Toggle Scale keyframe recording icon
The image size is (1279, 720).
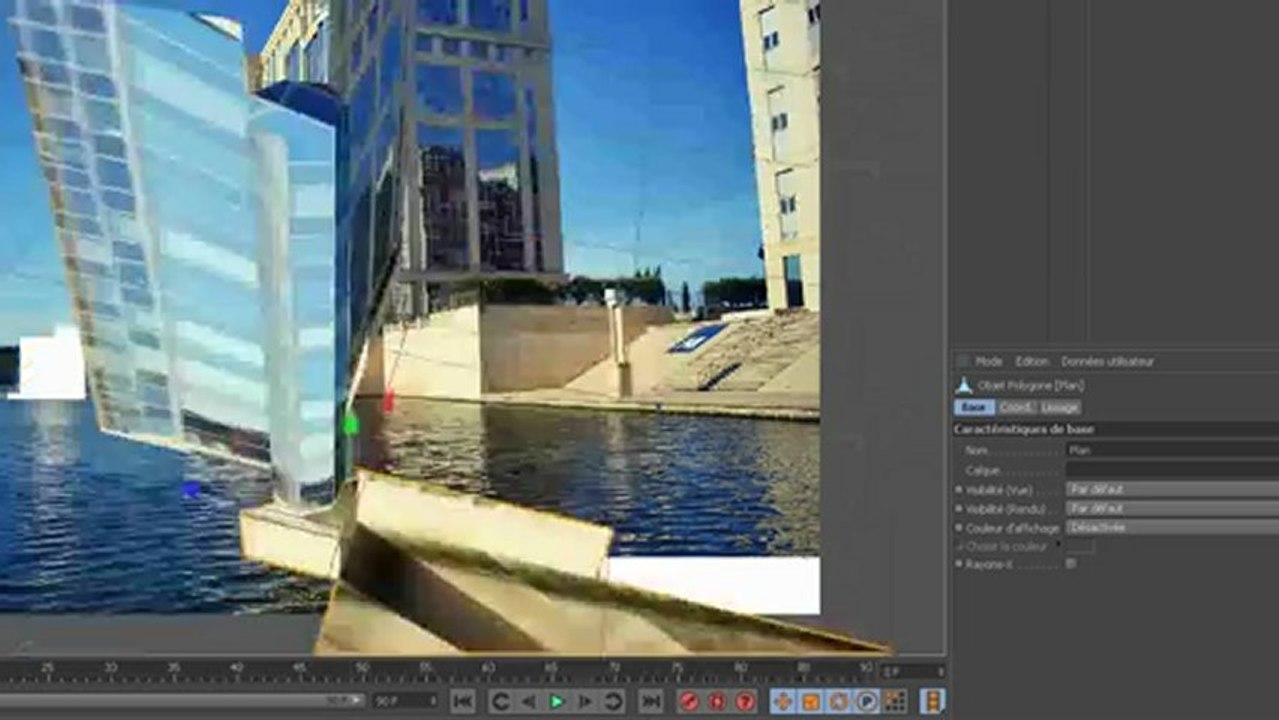coord(811,701)
